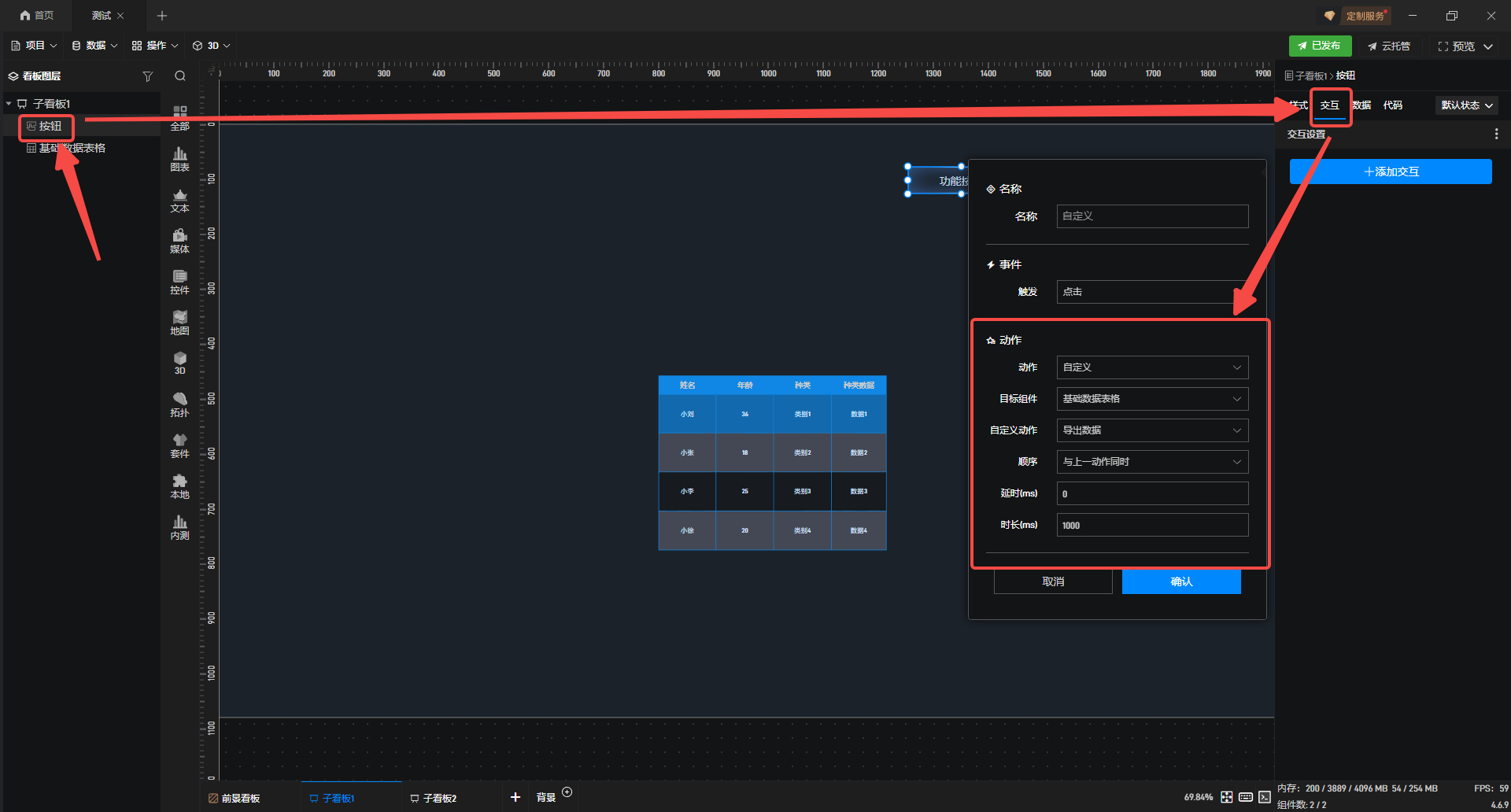Expand the 目标组件 dropdown

[1151, 399]
